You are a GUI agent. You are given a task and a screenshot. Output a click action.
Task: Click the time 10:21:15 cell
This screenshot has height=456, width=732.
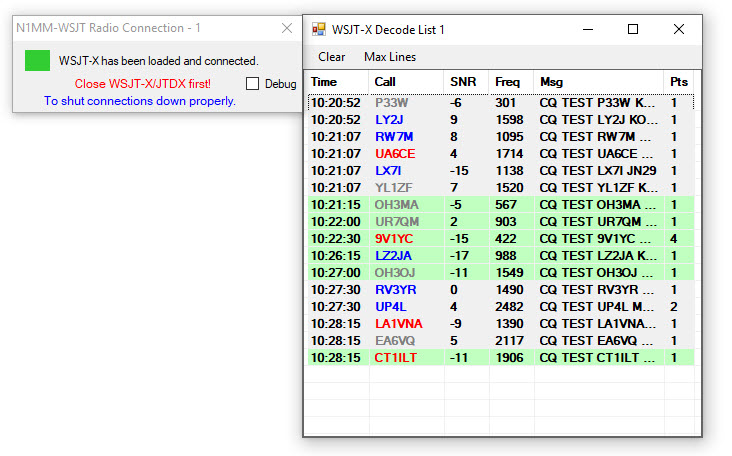pyautogui.click(x=336, y=205)
